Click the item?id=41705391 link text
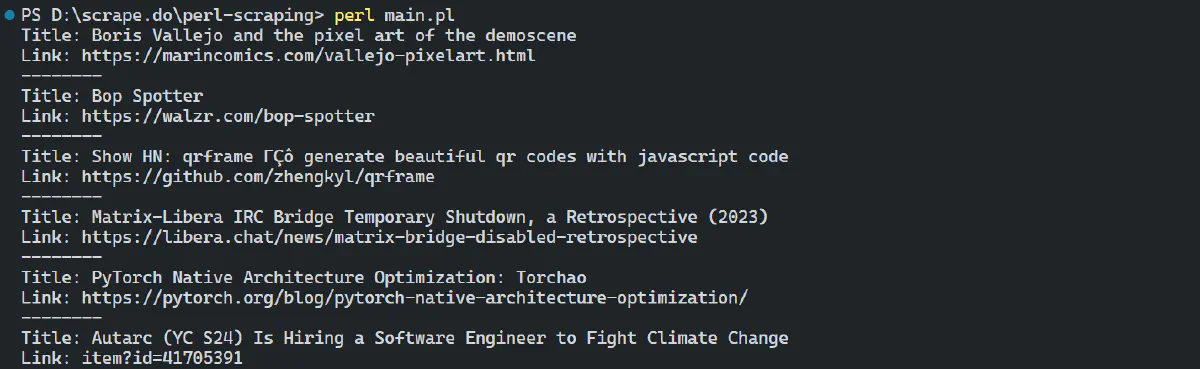This screenshot has height=369, width=1200. click(162, 358)
